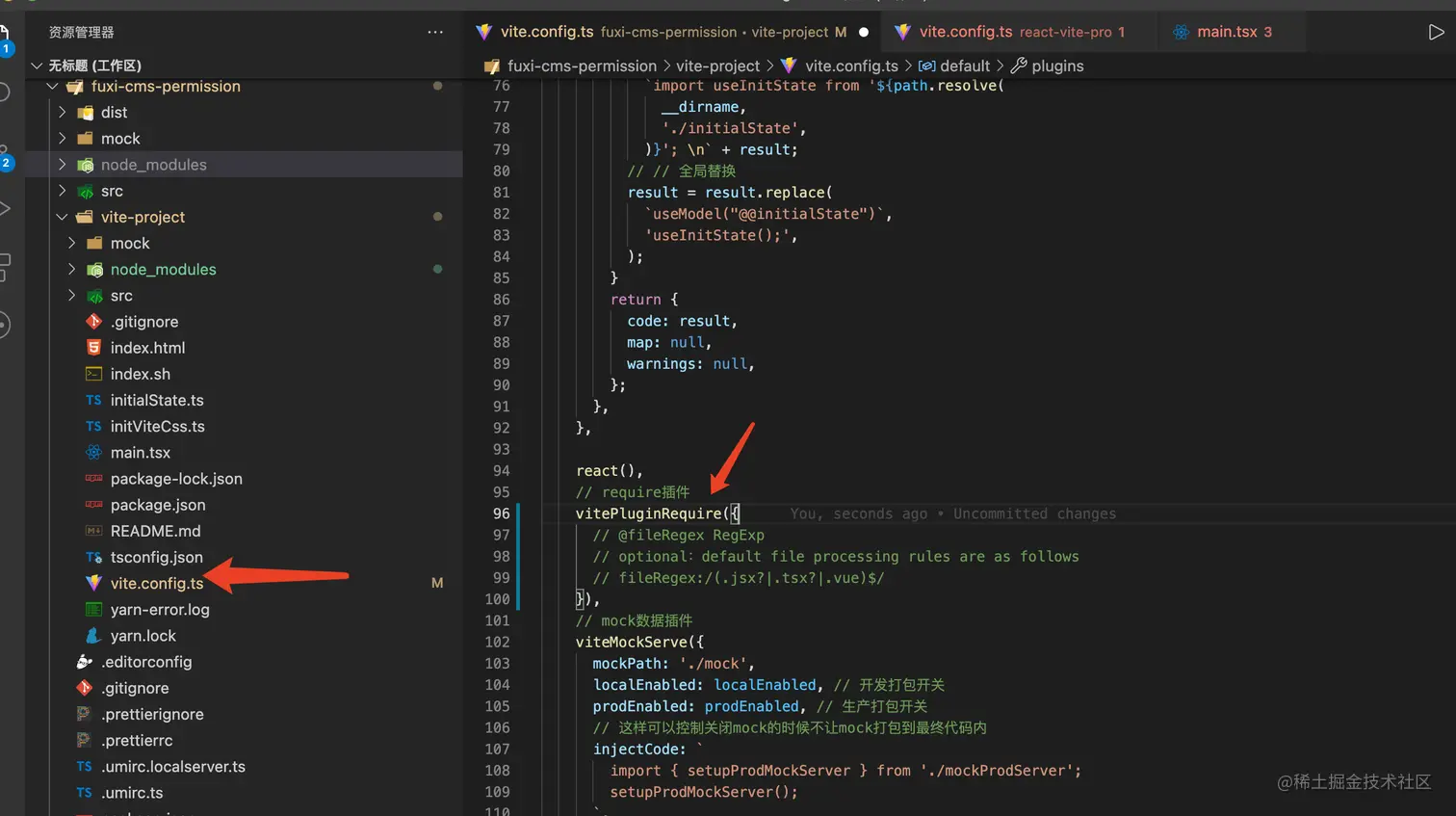Click vite.config.ts in the breadcrumb
This screenshot has width=1456, height=816.
[x=851, y=66]
